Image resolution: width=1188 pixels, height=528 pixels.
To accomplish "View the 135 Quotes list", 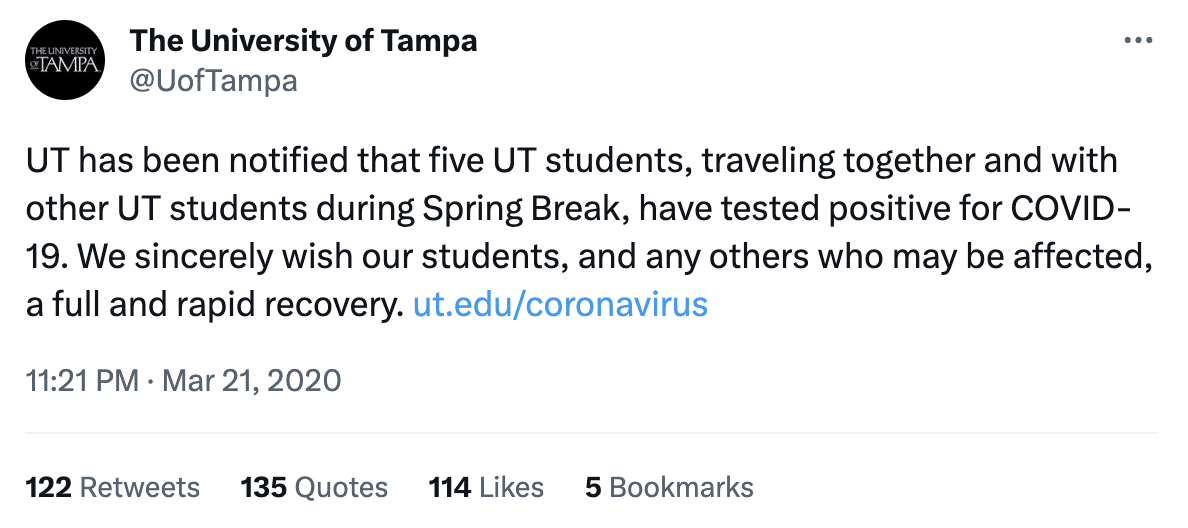I will (314, 487).
